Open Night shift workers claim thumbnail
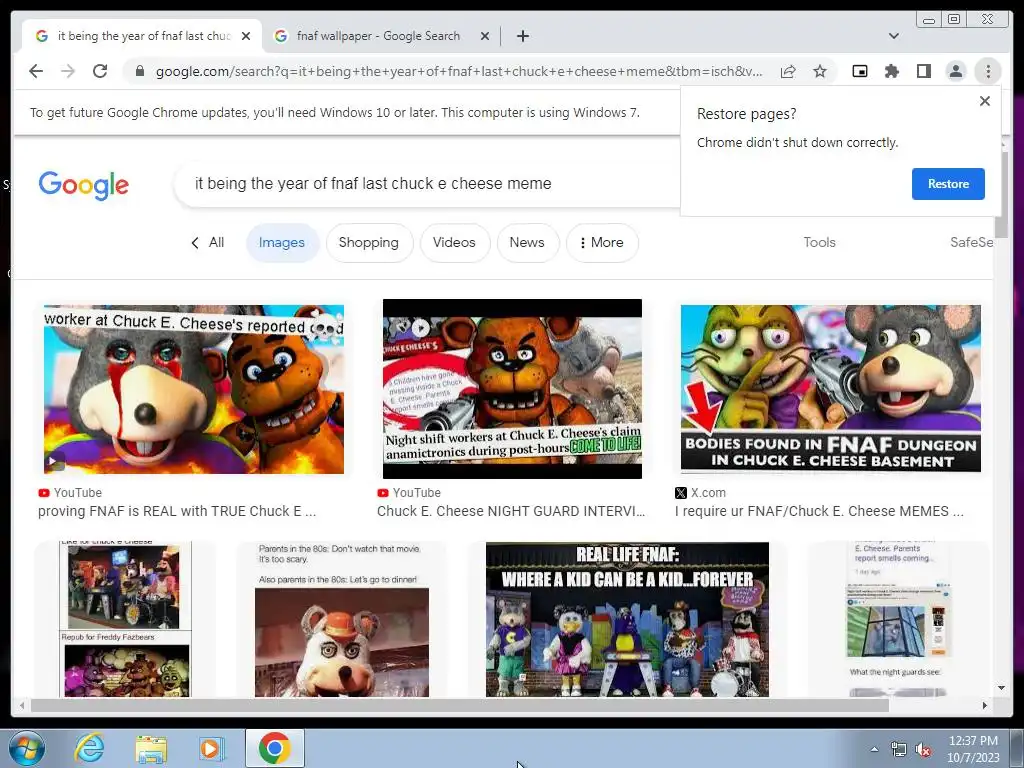 pos(512,389)
